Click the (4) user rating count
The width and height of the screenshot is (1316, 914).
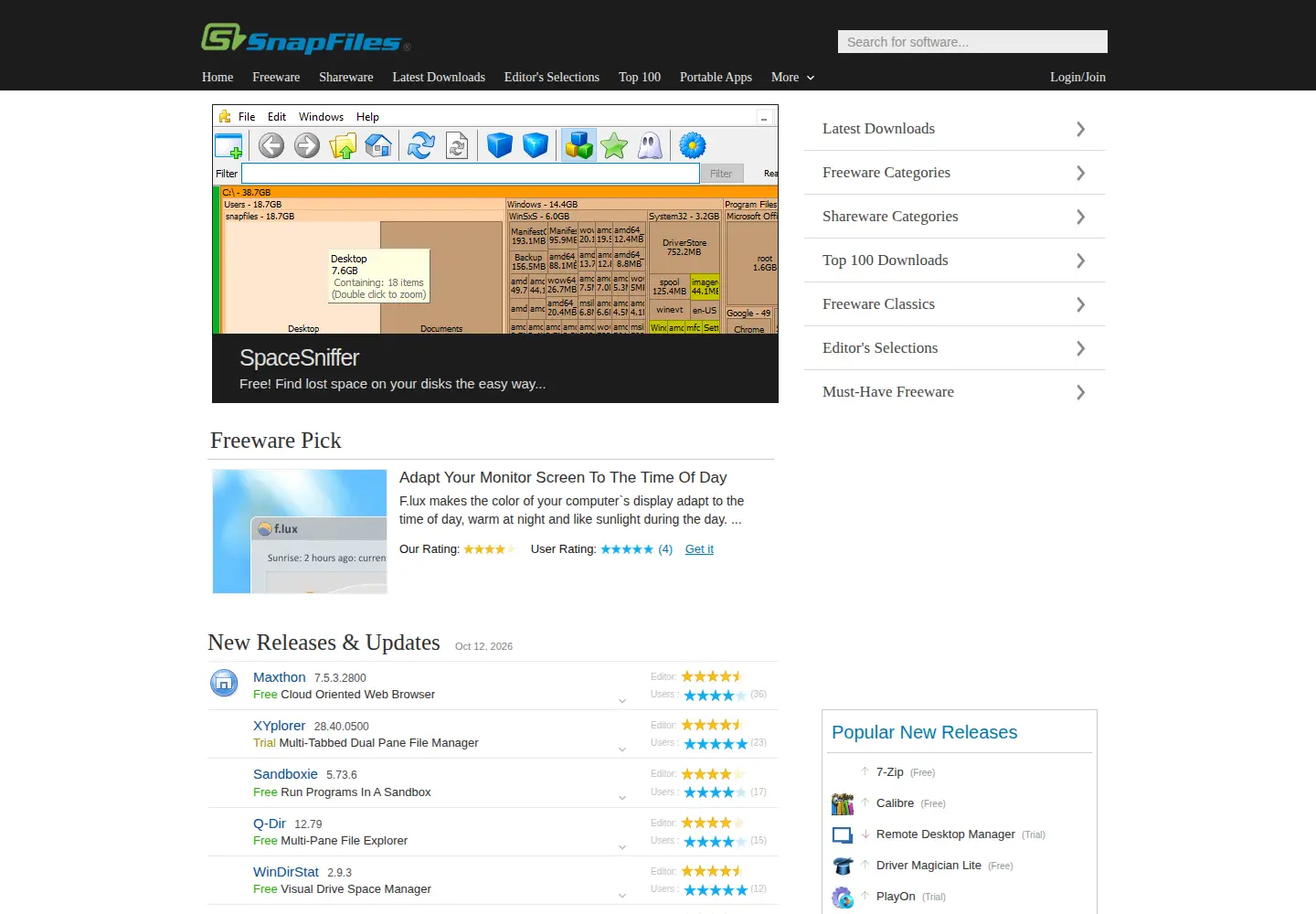coord(665,549)
